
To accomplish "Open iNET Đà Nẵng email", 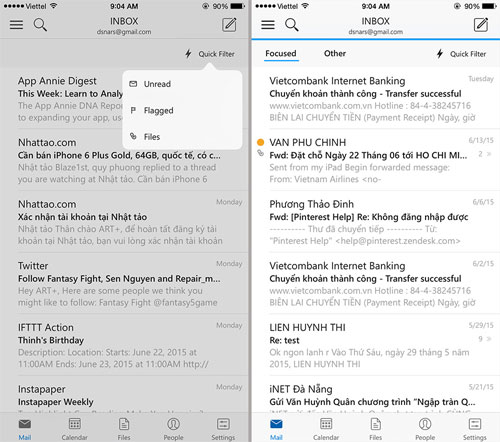I will tap(376, 395).
